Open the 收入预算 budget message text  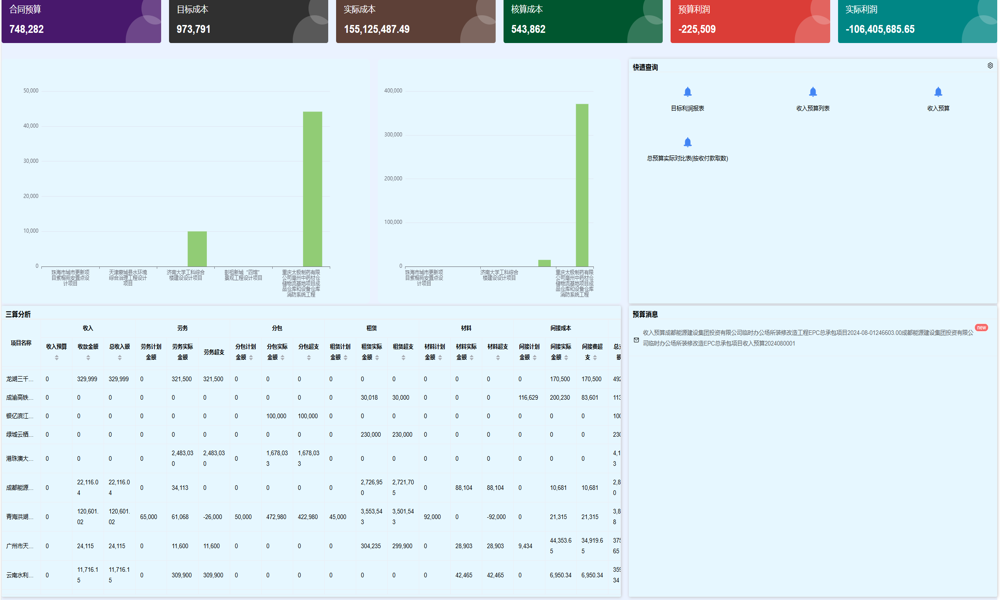tap(807, 338)
